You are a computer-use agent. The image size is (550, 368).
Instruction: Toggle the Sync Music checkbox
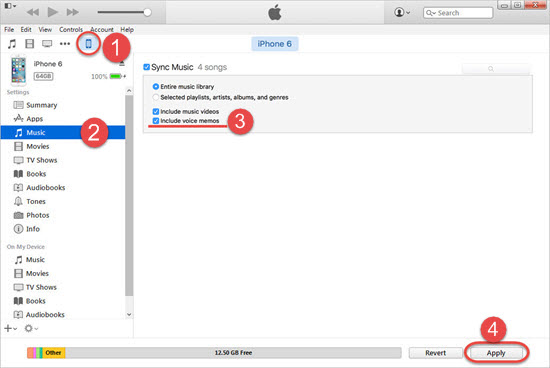pos(147,67)
